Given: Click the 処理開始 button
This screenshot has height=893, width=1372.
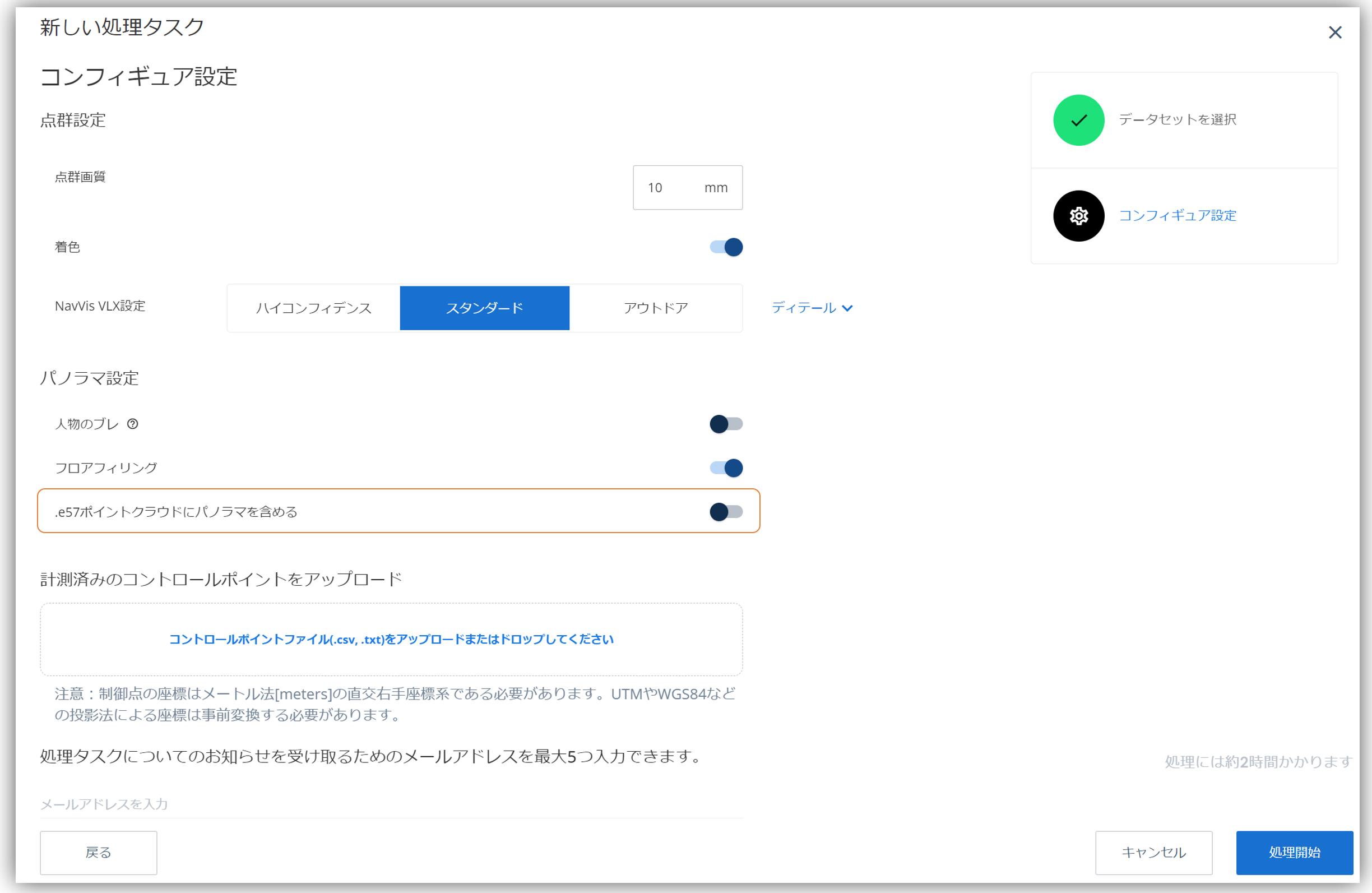Looking at the screenshot, I should point(1294,853).
